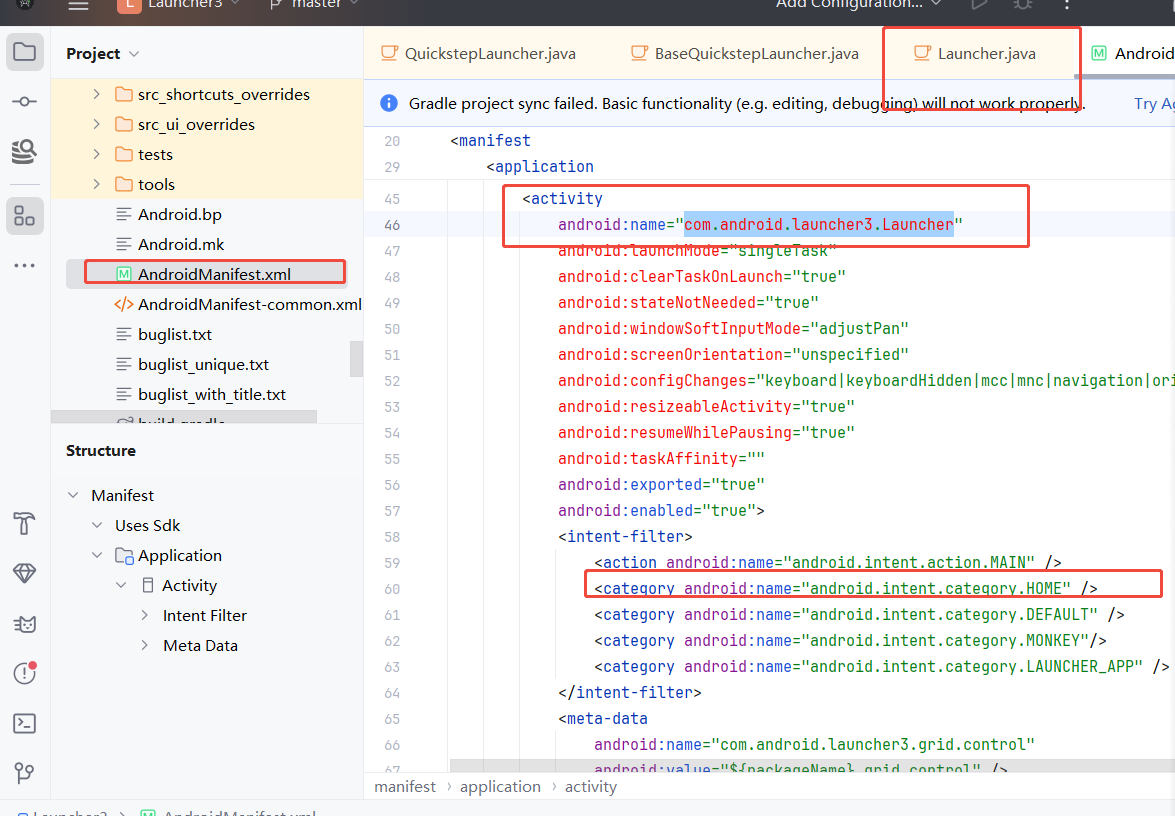The height and width of the screenshot is (816, 1175).
Task: Toggle the Structure tool window icon
Action: [x=25, y=216]
